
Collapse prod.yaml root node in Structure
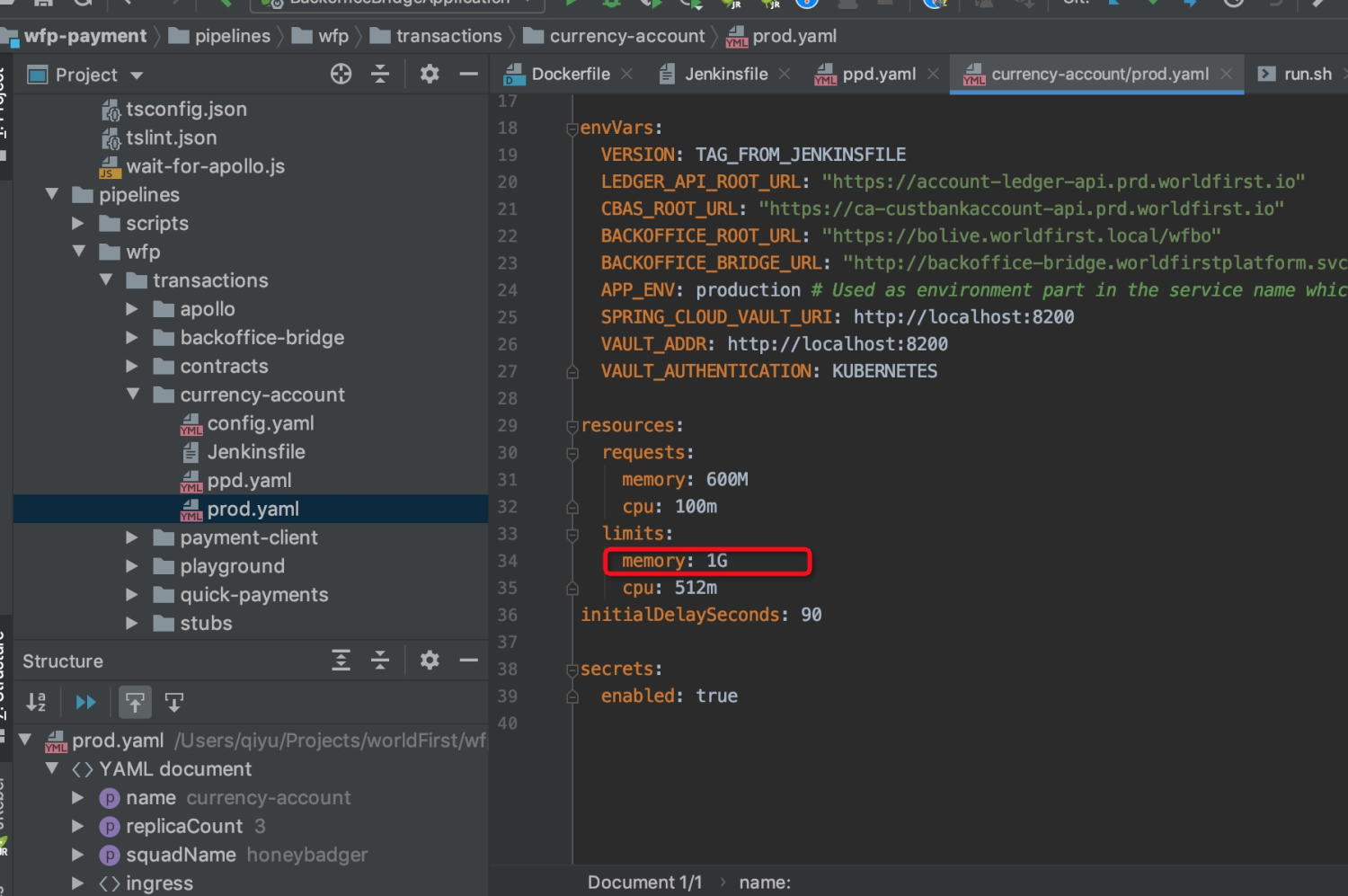[25, 740]
